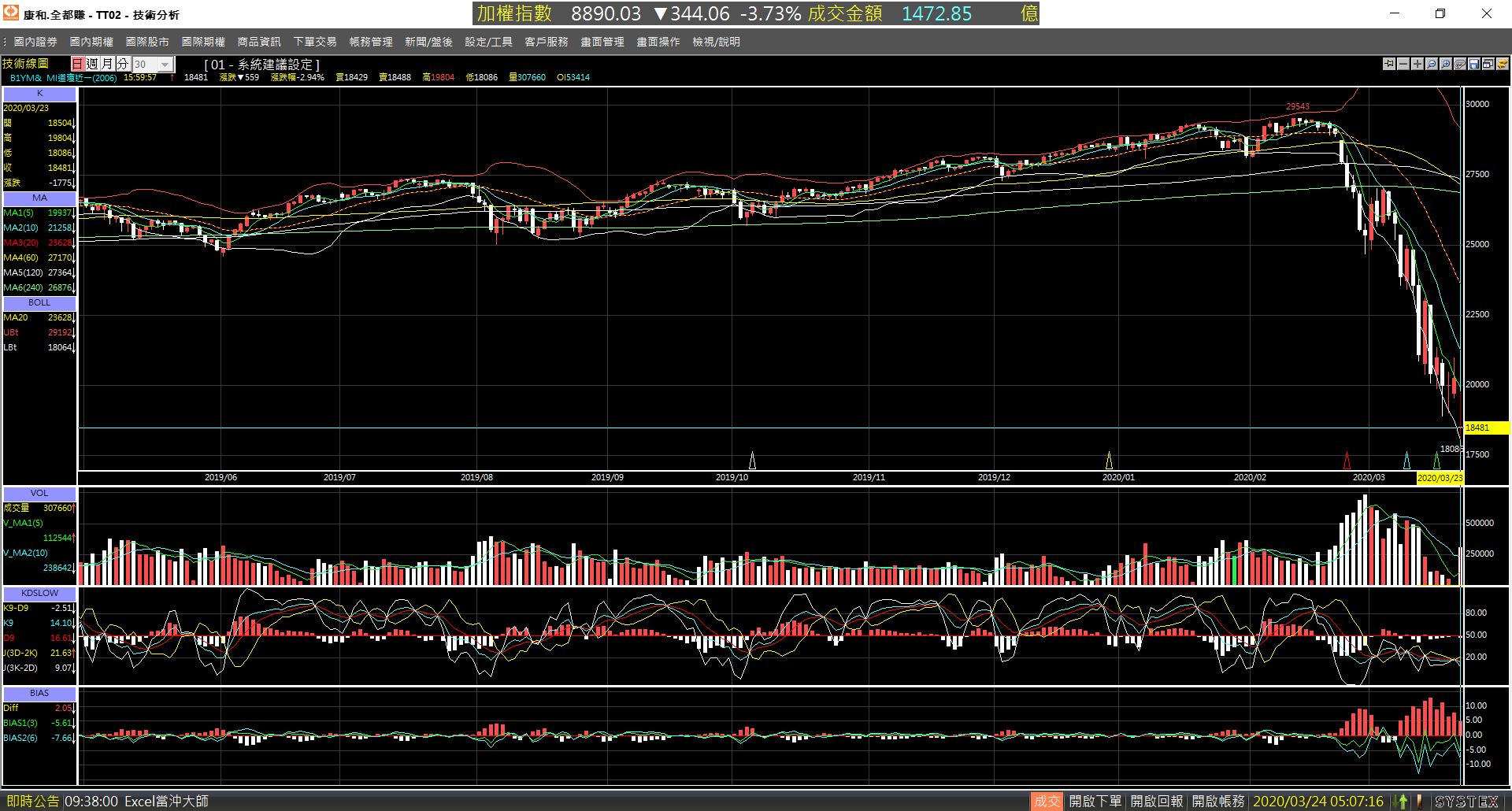Open the minute interval dropdown arrow

(x=165, y=65)
